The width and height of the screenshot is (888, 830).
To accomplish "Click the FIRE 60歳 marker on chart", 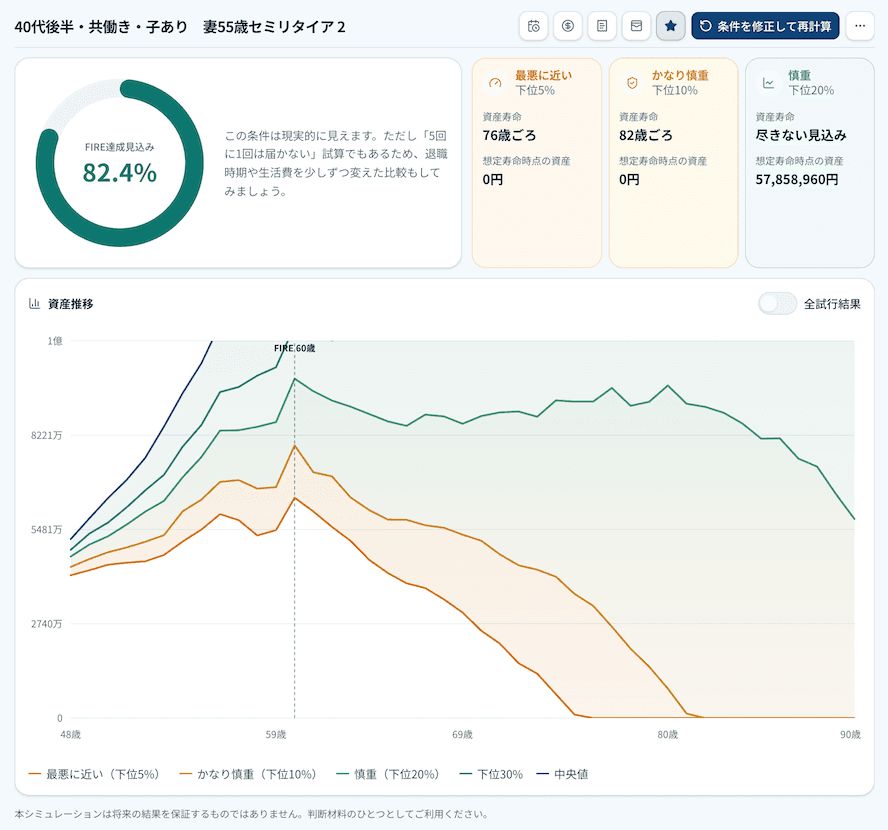I will point(294,348).
